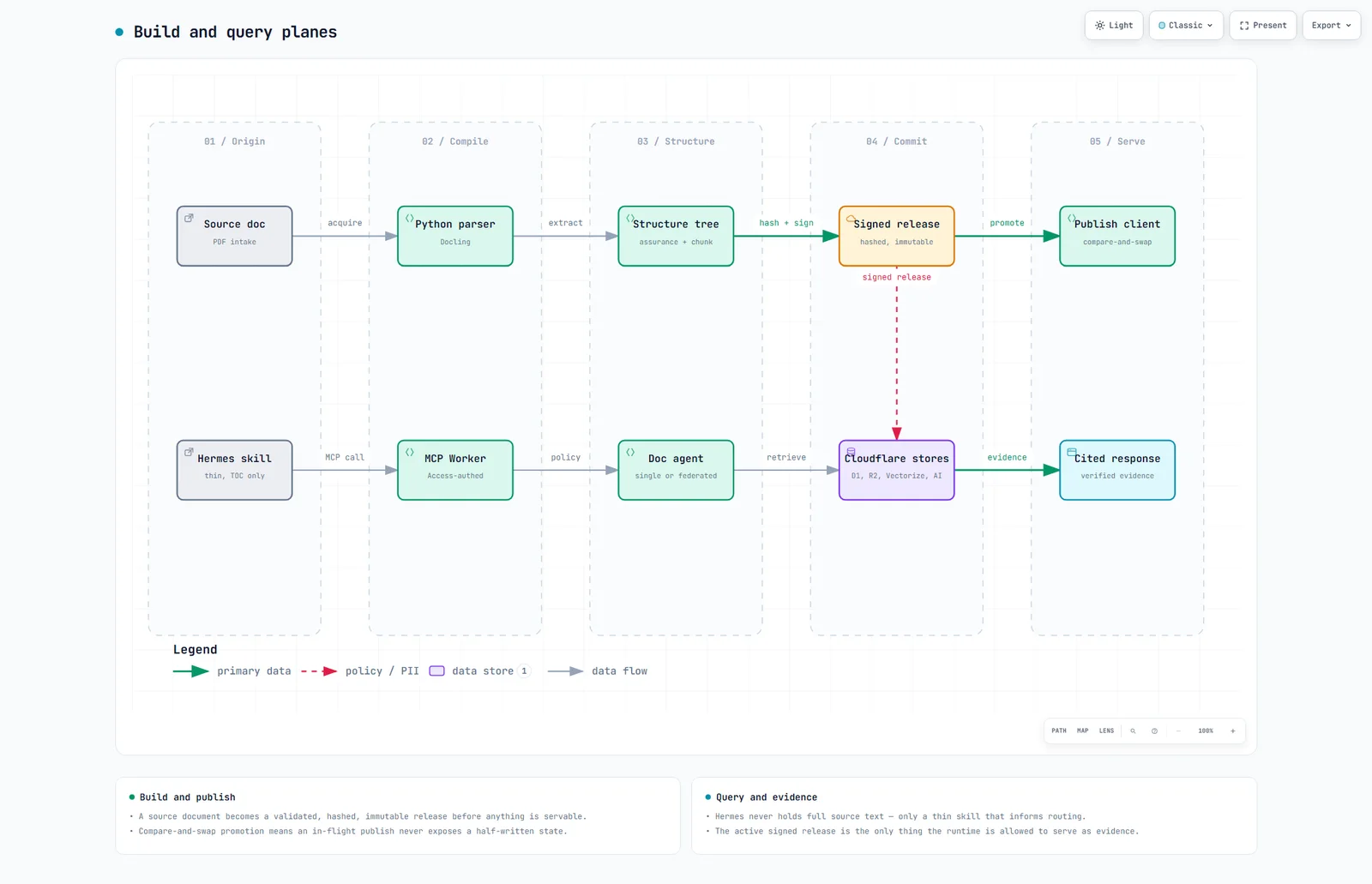Open the Classic style dropdown
Screen dimensions: 1372x884
[x=1186, y=26]
